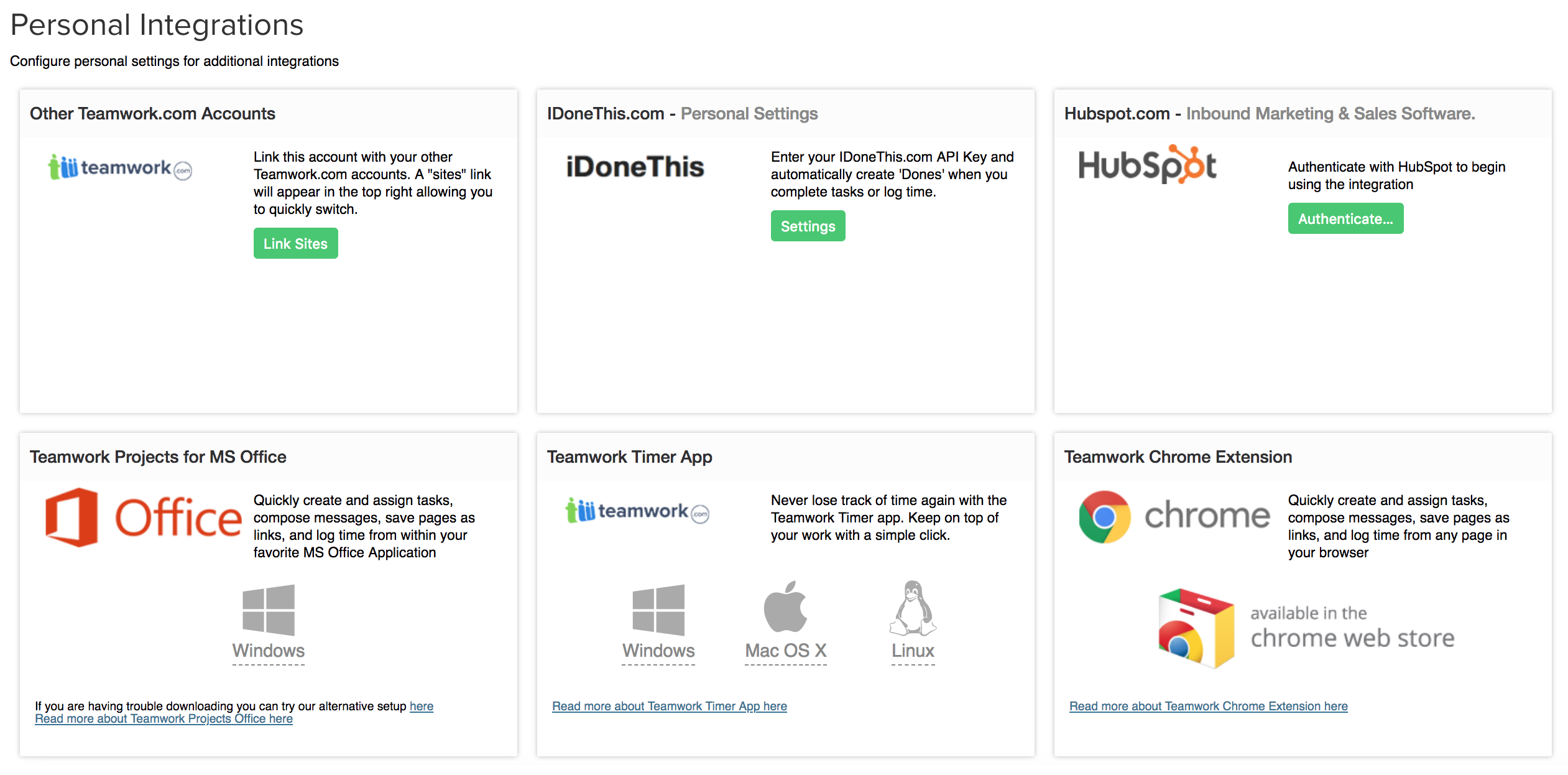Viewport: 1568px width, 775px height.
Task: Open alternative setup 'here' link
Action: tap(421, 706)
